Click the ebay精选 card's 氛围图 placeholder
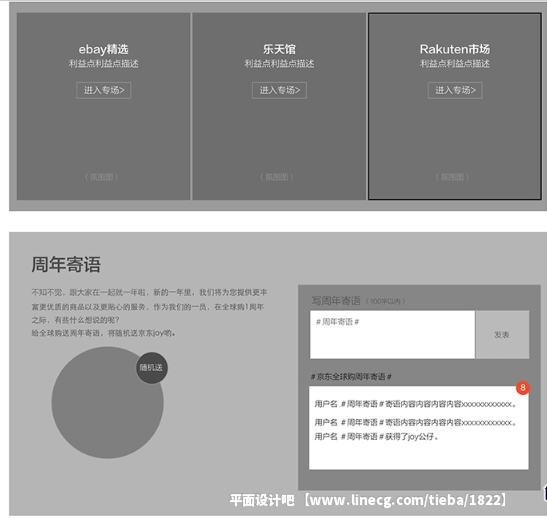The image size is (547, 519). pos(102,177)
